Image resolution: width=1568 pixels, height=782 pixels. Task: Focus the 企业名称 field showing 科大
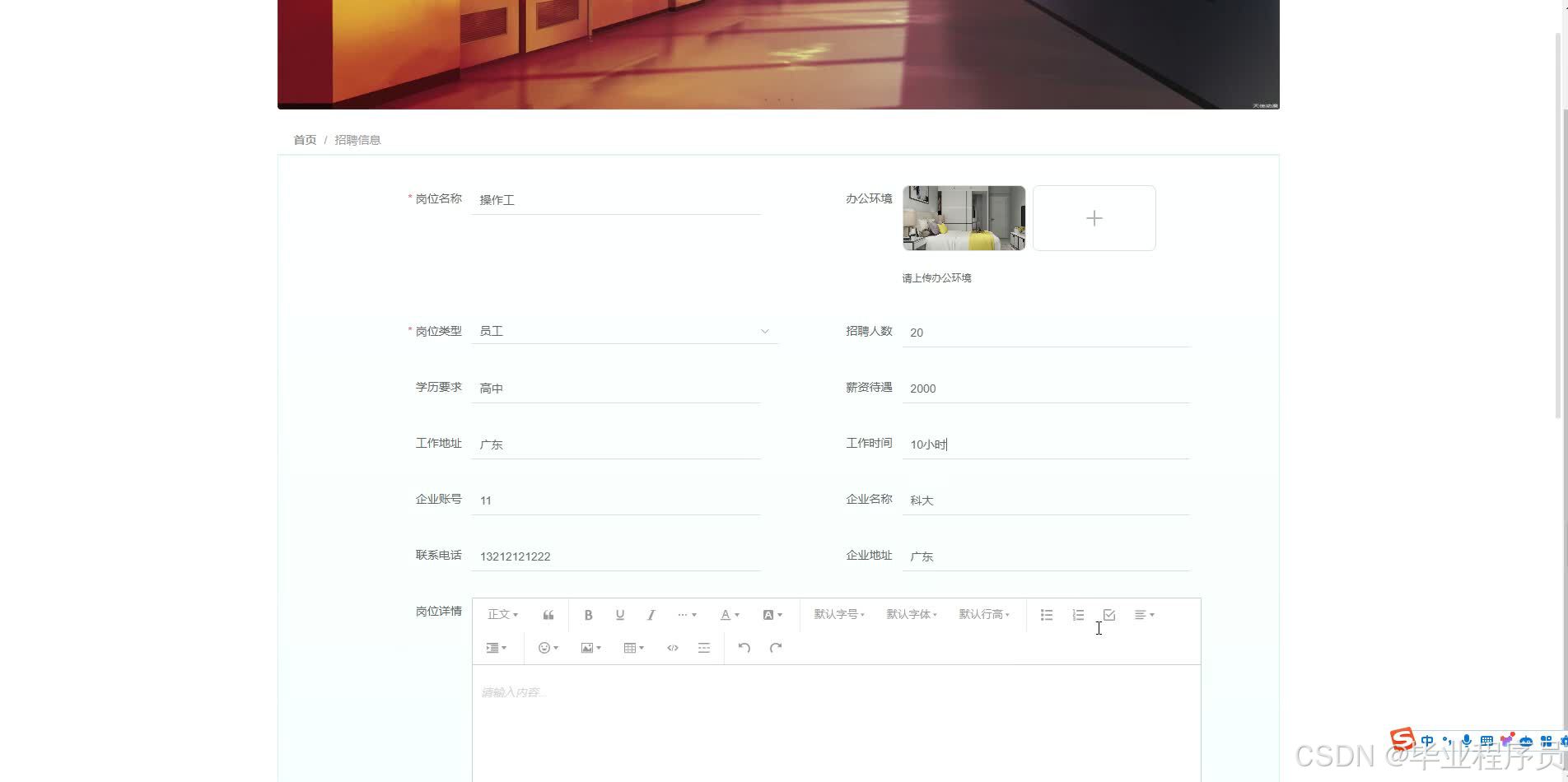point(1047,500)
